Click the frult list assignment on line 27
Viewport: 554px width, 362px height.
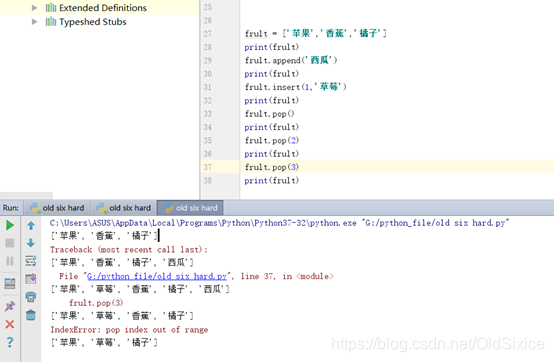tap(316, 34)
